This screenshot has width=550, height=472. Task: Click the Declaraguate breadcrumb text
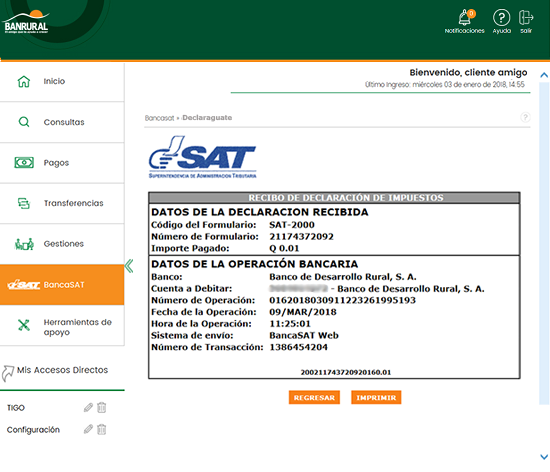(207, 117)
